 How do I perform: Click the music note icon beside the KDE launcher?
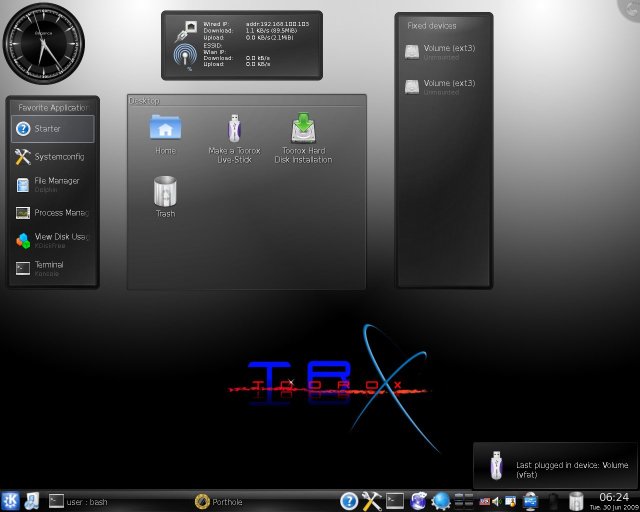[x=31, y=501]
